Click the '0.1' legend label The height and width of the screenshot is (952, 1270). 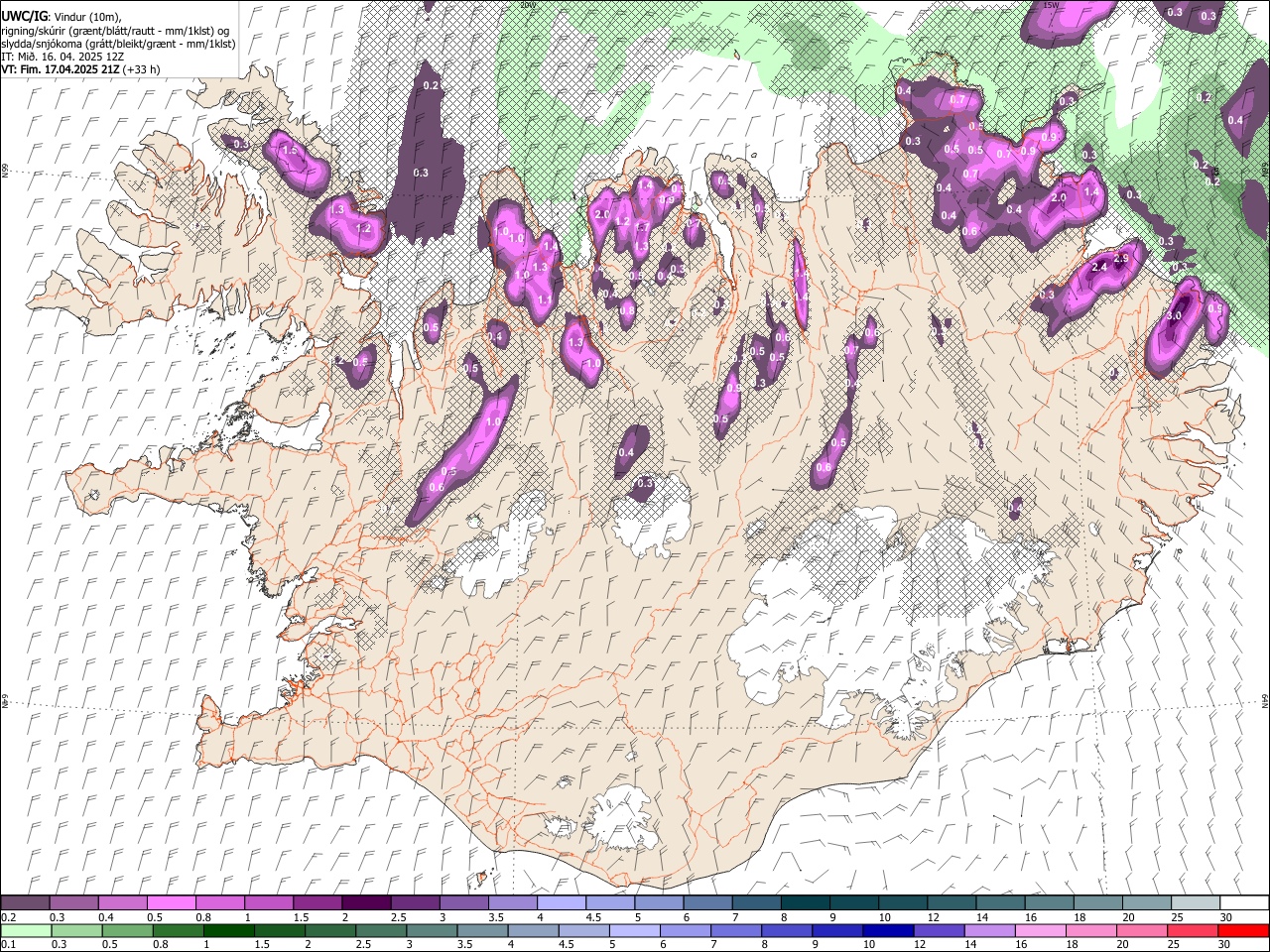[7, 945]
